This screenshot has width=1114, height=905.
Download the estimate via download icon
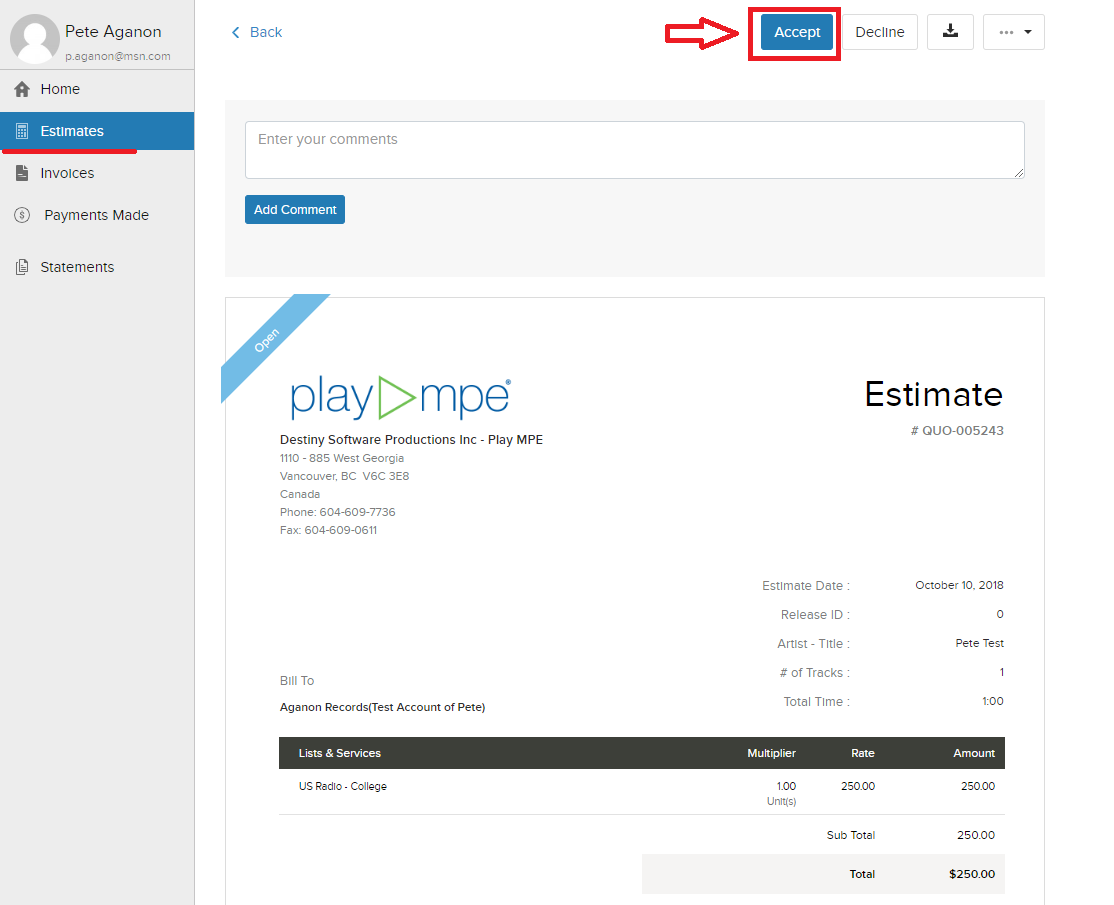pyautogui.click(x=950, y=32)
